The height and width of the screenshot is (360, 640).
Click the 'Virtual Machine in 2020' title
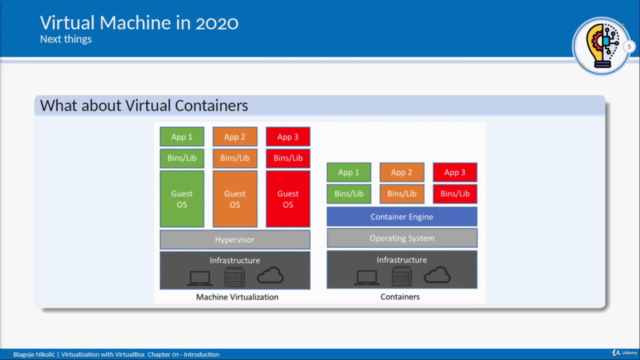(x=139, y=22)
